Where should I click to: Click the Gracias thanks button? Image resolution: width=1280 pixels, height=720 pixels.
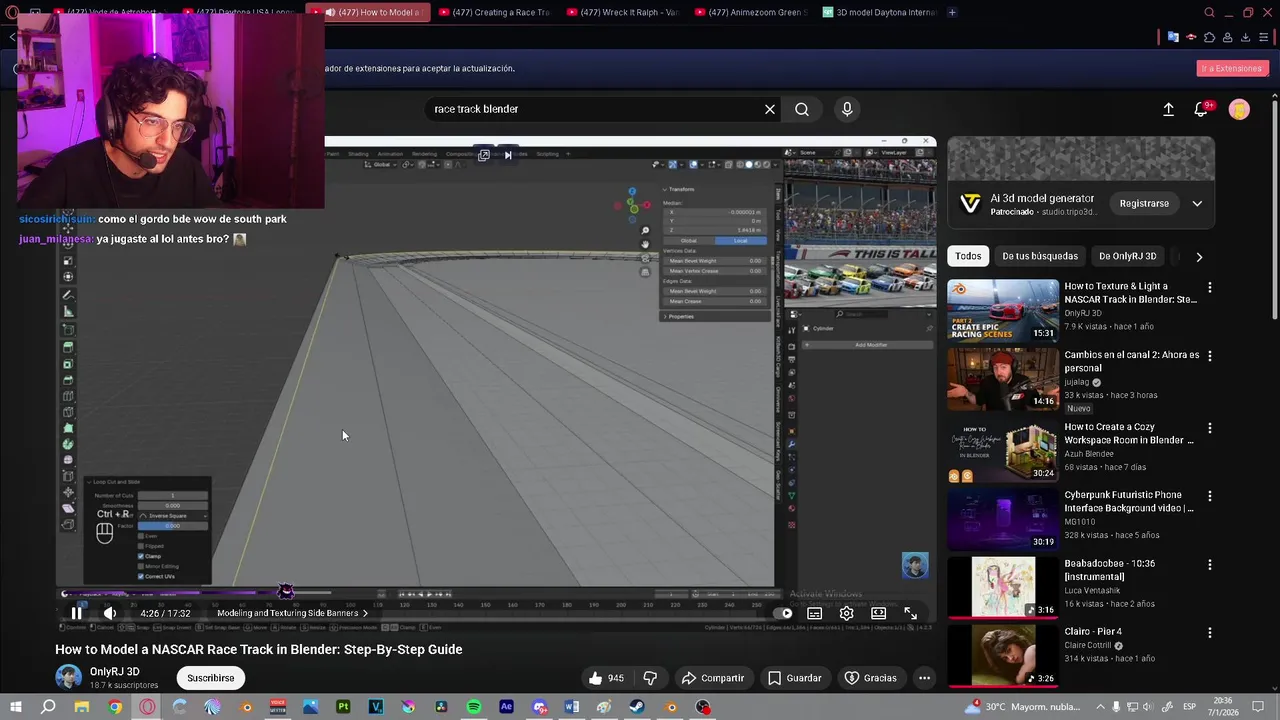pos(870,678)
